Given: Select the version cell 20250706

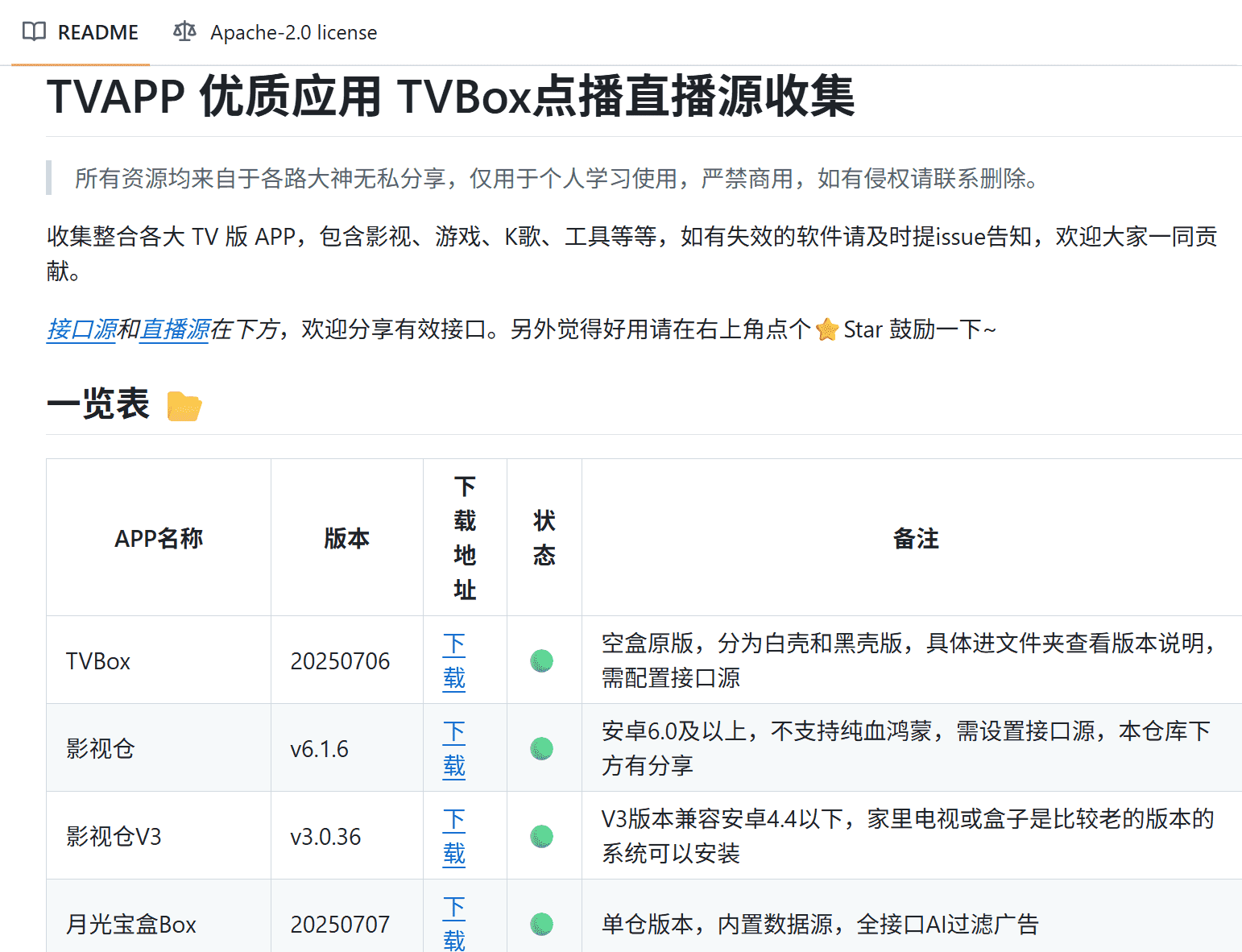Looking at the screenshot, I should pyautogui.click(x=347, y=660).
